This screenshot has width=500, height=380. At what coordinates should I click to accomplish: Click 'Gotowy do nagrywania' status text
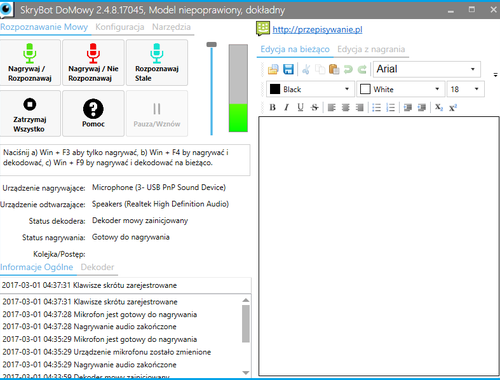coord(131,237)
